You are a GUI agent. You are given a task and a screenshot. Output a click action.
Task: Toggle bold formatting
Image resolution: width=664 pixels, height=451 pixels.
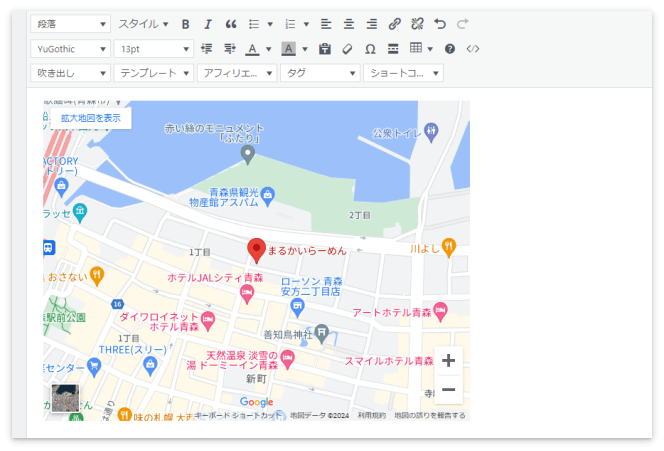click(185, 24)
